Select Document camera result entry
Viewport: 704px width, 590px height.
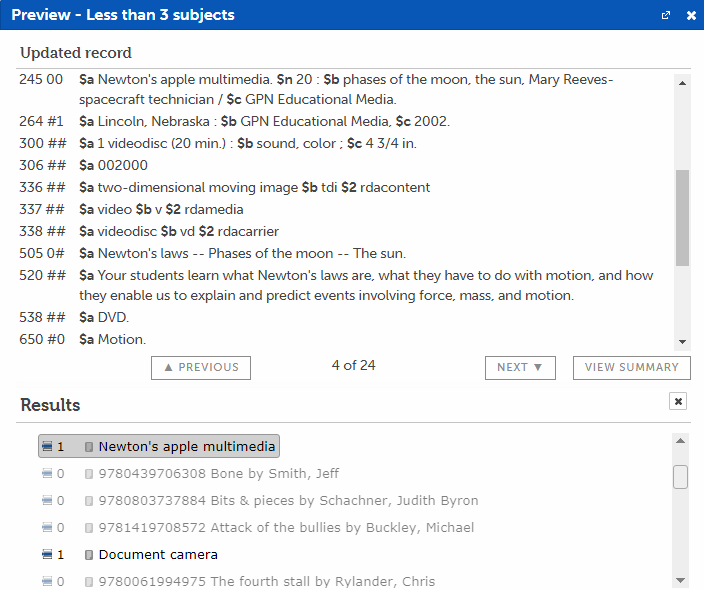[x=158, y=555]
